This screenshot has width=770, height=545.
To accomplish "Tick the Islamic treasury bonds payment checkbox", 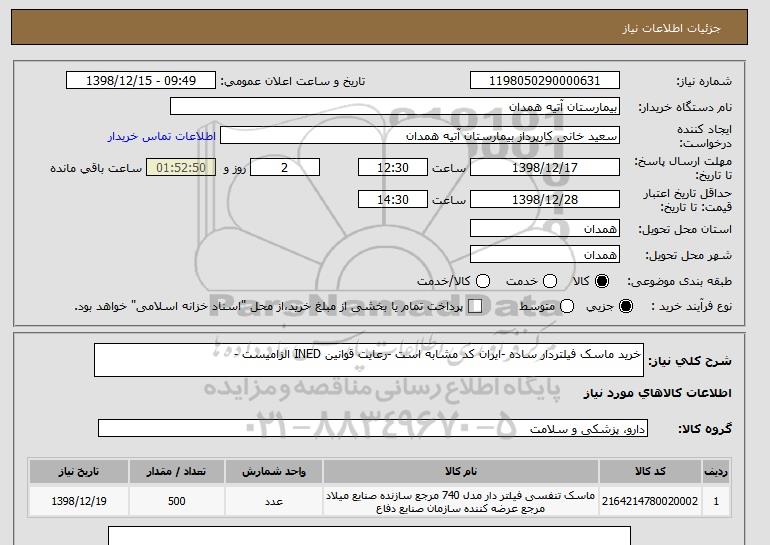I will (x=475, y=306).
